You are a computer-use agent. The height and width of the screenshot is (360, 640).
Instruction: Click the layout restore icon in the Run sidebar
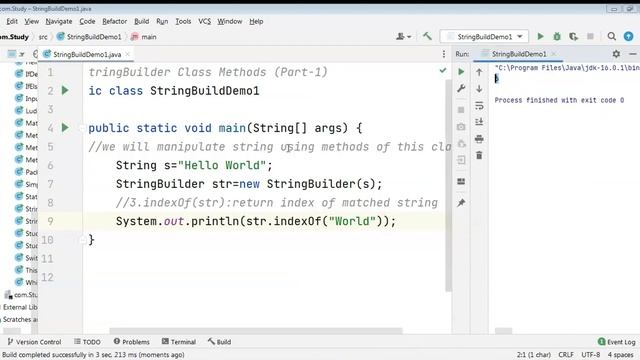click(x=461, y=181)
